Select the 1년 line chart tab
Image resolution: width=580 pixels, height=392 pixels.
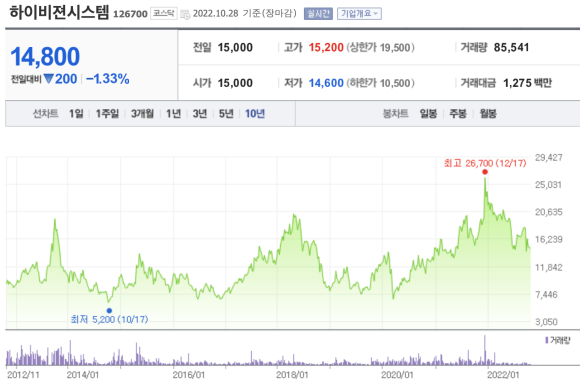173,114
